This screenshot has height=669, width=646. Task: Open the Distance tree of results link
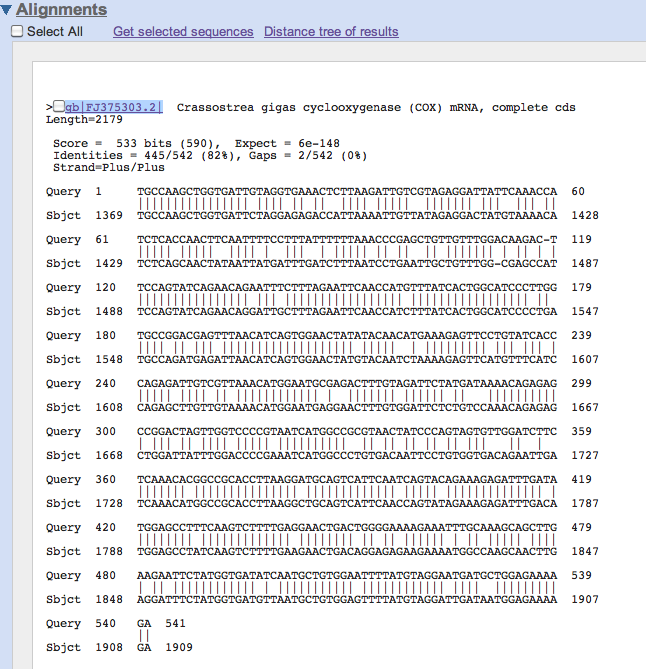pyautogui.click(x=331, y=32)
